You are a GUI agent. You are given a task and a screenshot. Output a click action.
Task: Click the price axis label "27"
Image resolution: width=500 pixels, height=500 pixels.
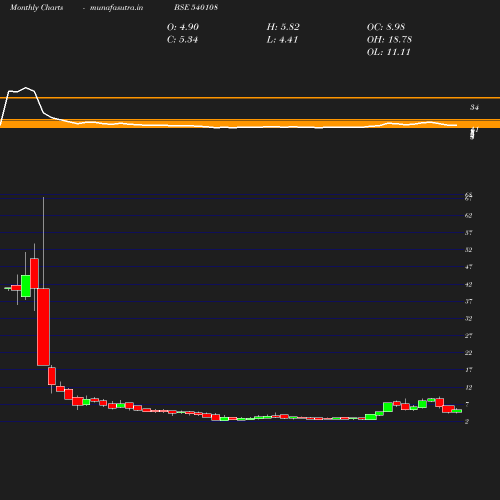pyautogui.click(x=468, y=336)
